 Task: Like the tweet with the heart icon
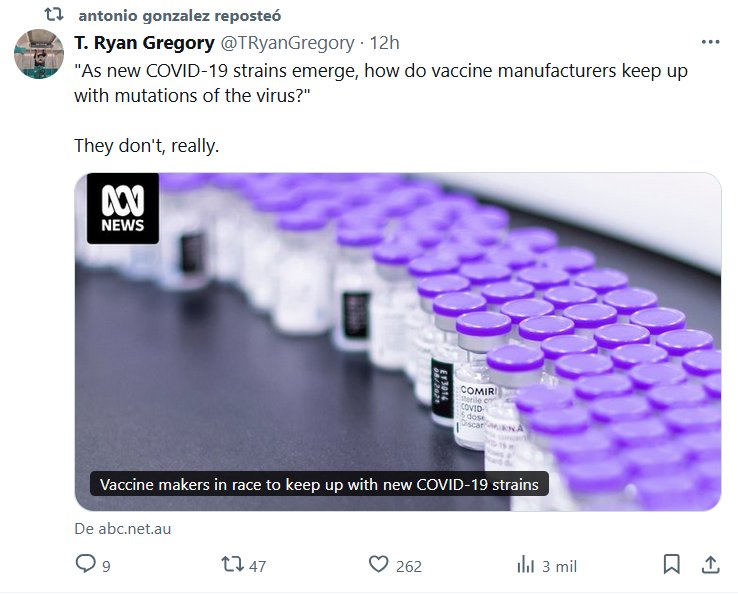pyautogui.click(x=378, y=565)
